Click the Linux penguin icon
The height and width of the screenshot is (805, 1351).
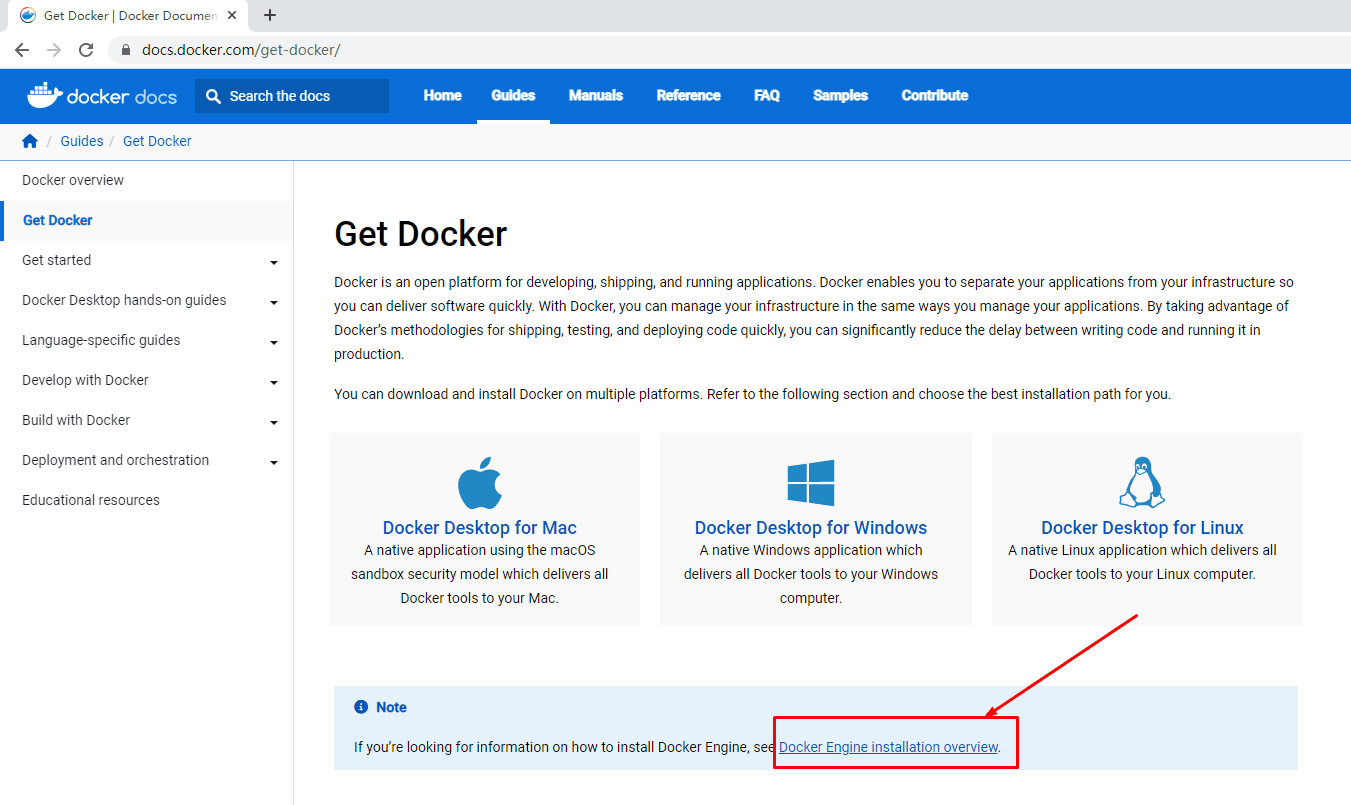(1142, 482)
